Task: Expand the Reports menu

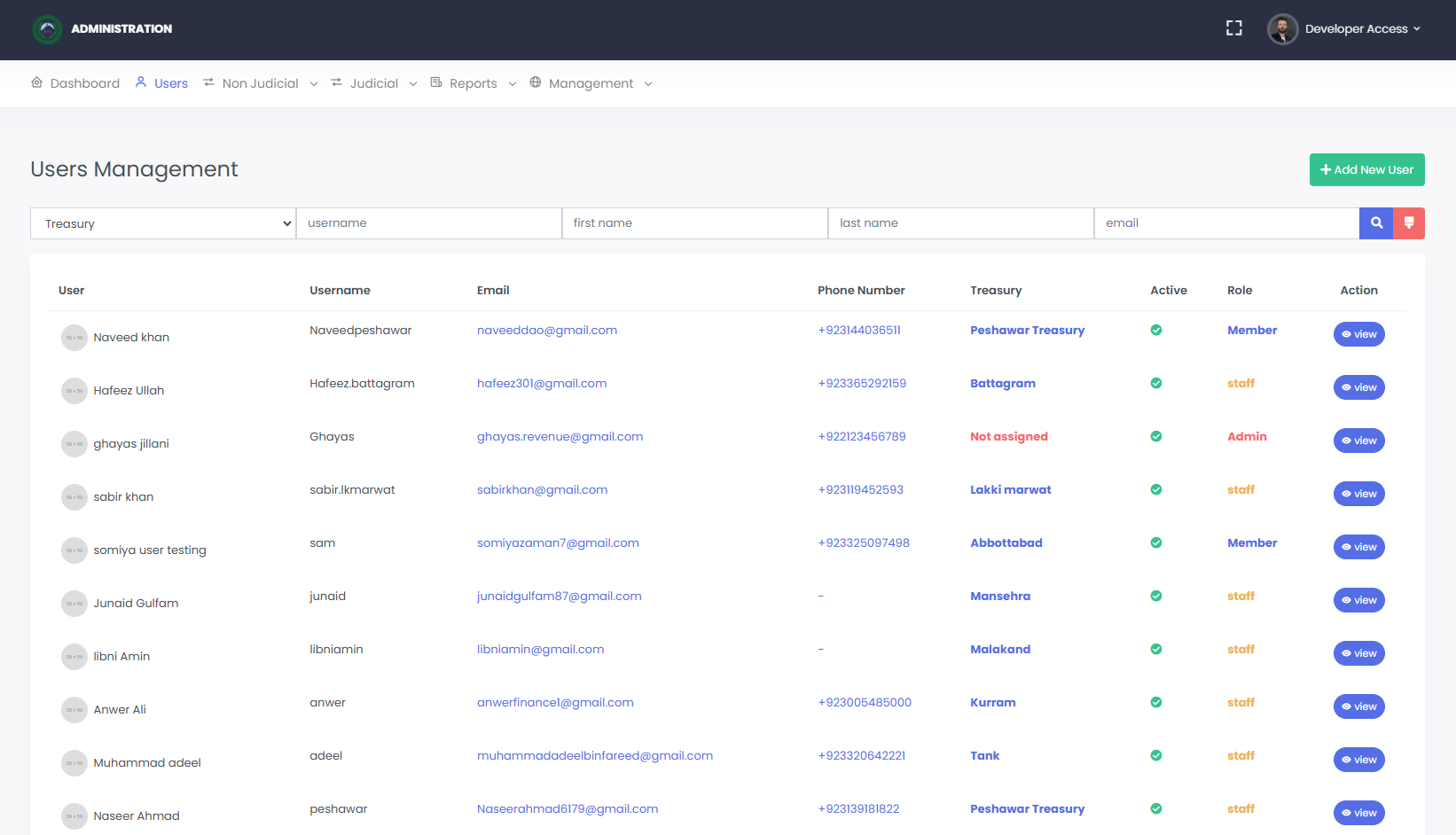Action: click(x=474, y=83)
